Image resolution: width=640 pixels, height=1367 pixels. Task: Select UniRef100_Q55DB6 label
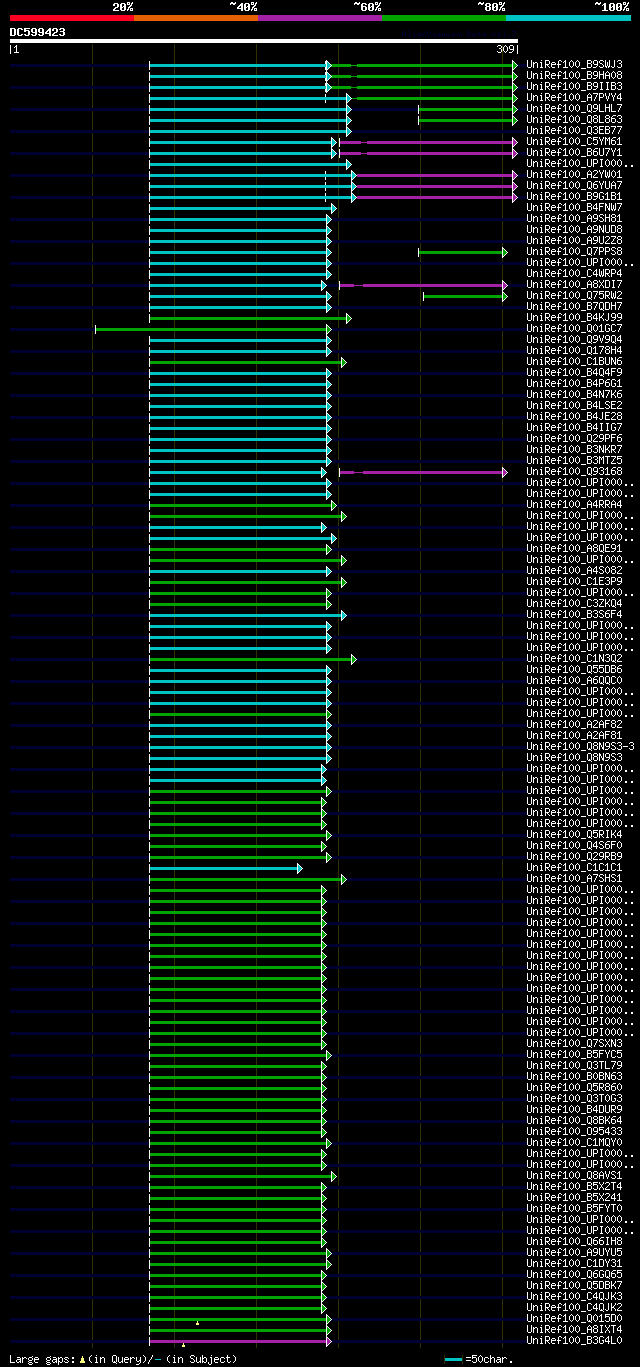pos(574,669)
